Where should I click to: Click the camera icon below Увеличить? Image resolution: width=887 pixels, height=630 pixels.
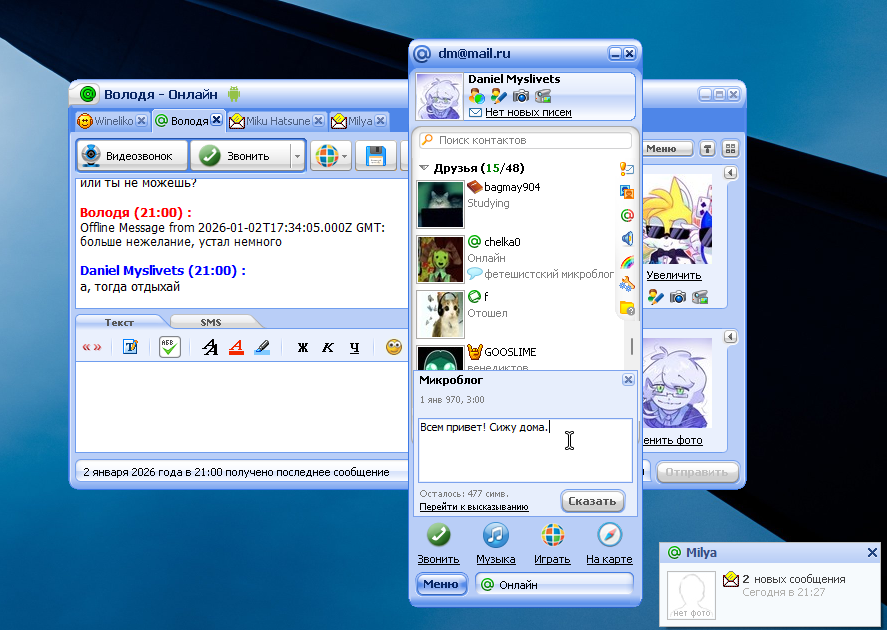click(x=678, y=297)
